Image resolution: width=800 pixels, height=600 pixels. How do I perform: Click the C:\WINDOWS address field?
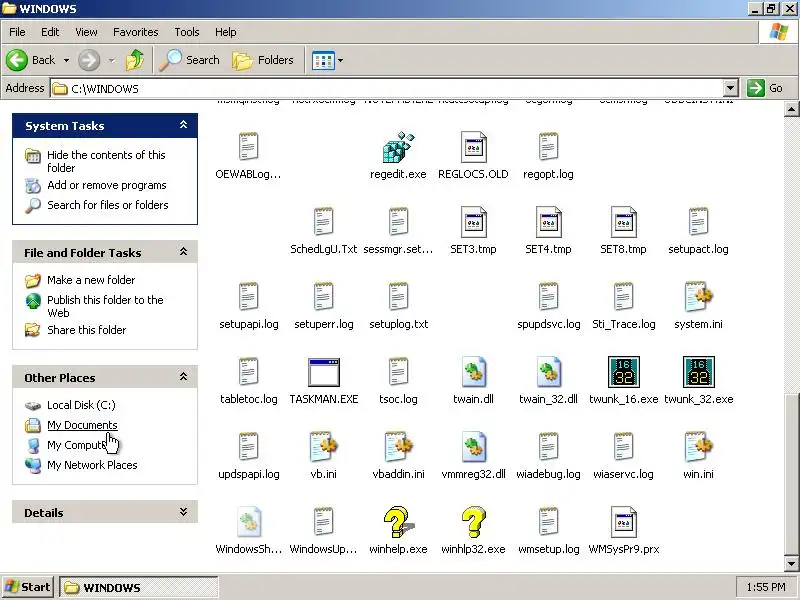(387, 88)
